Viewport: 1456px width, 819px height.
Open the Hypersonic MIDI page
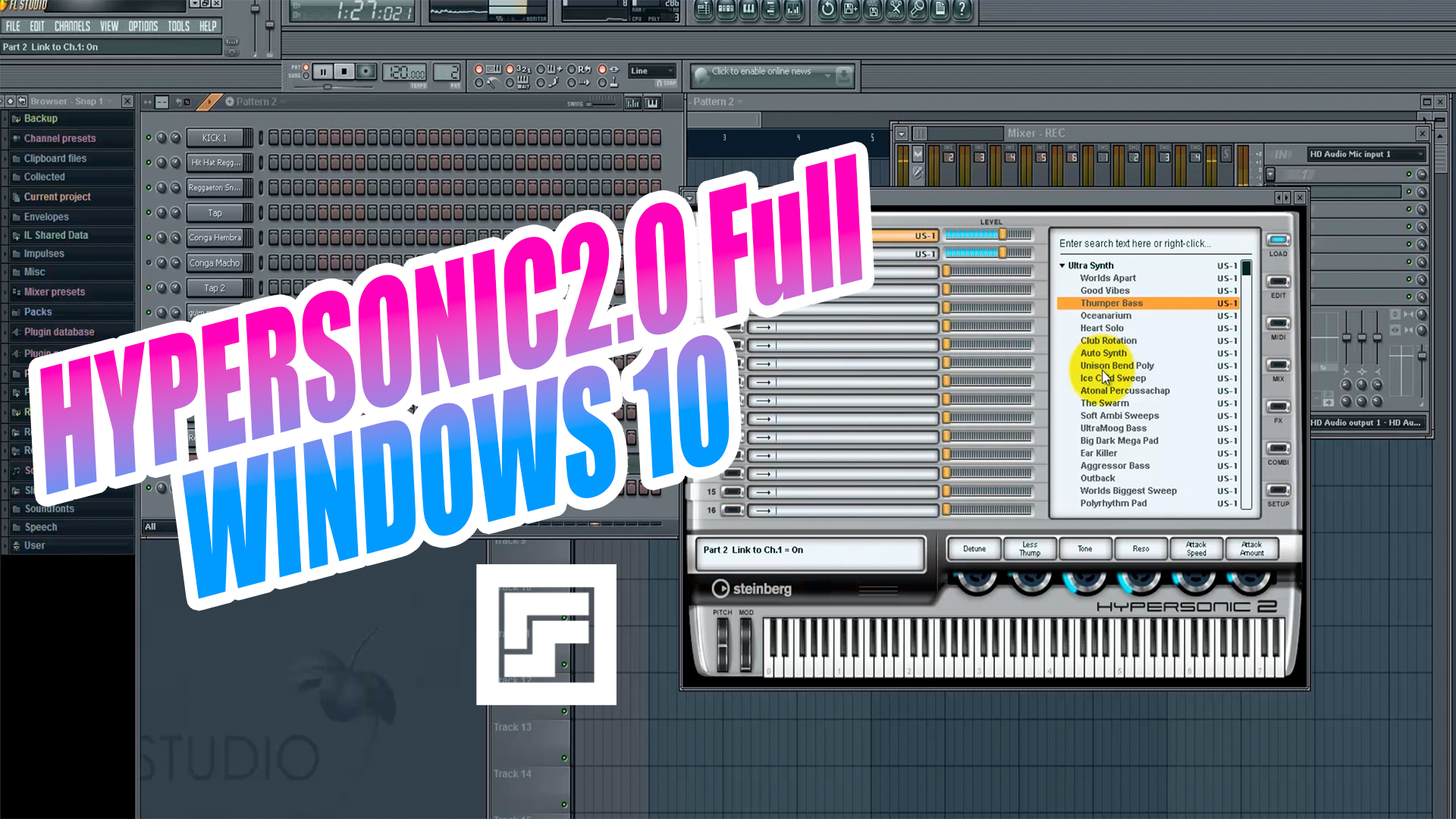(x=1279, y=325)
